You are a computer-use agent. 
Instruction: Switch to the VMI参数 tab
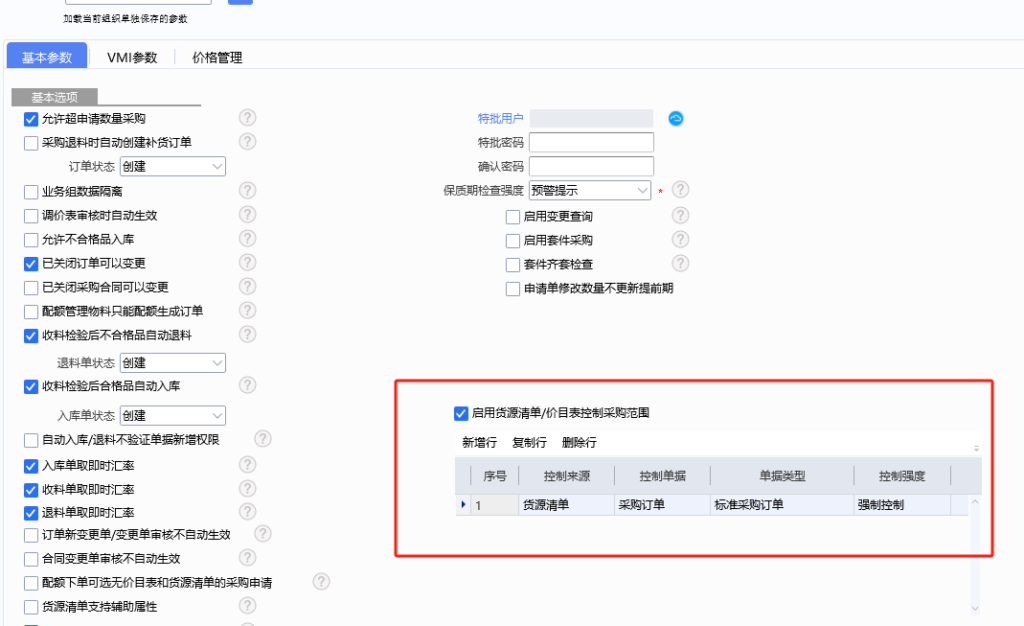click(132, 57)
